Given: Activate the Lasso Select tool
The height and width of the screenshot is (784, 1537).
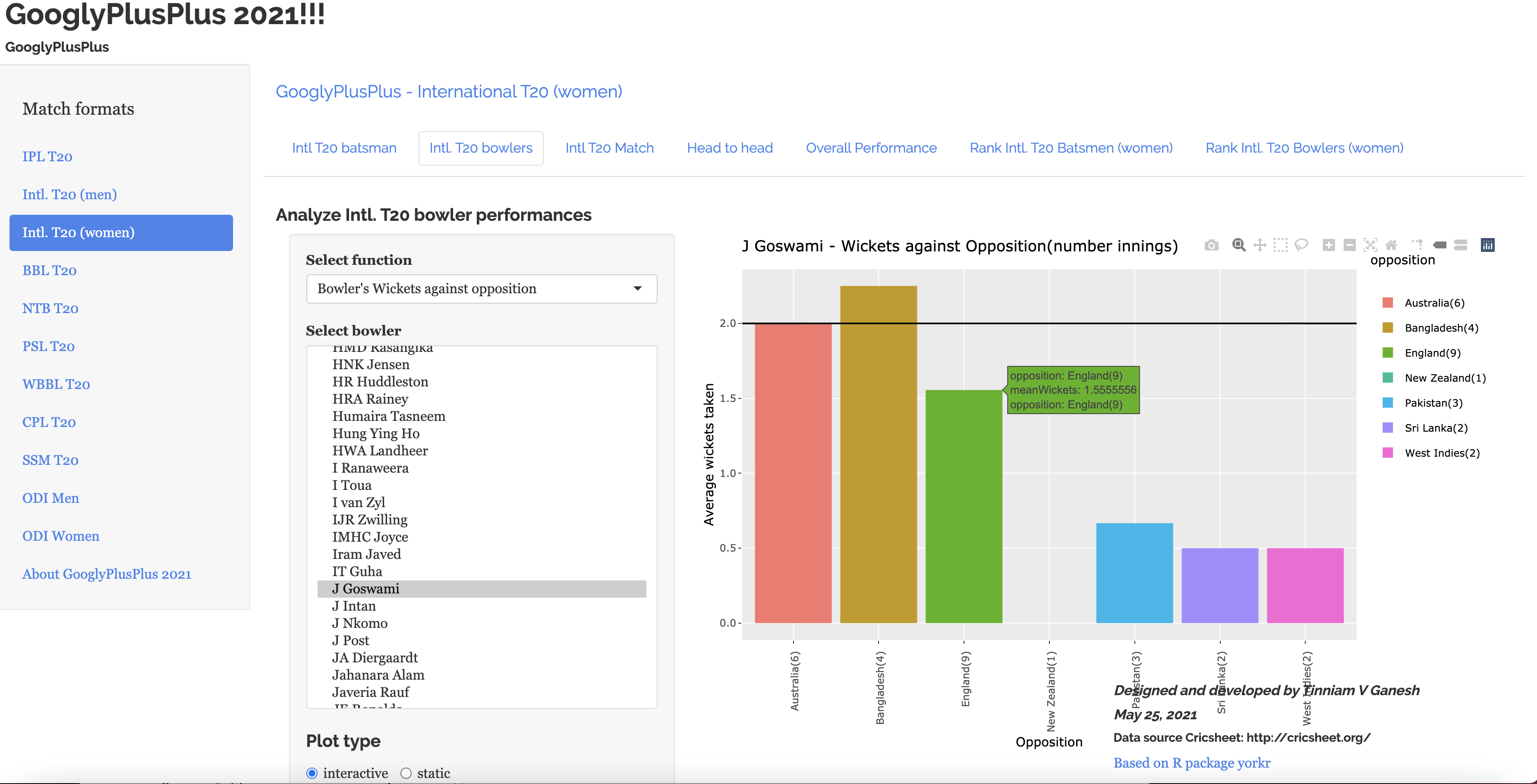Looking at the screenshot, I should pos(1301,245).
